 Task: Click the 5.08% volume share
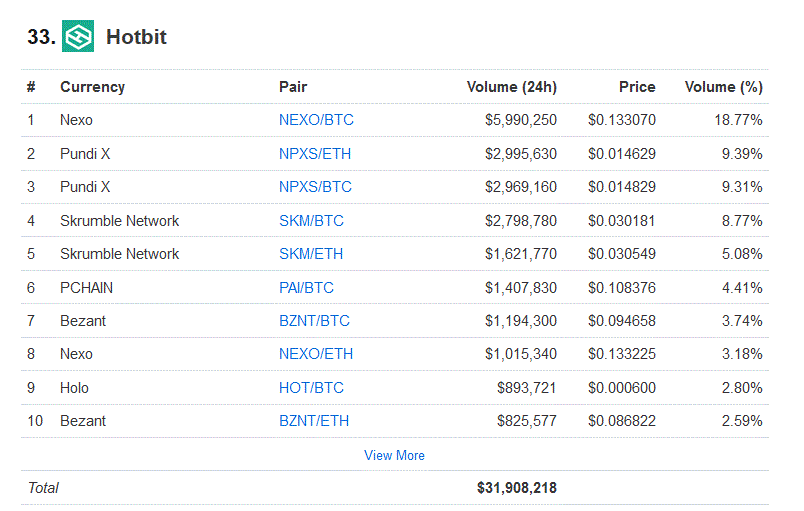click(x=742, y=254)
